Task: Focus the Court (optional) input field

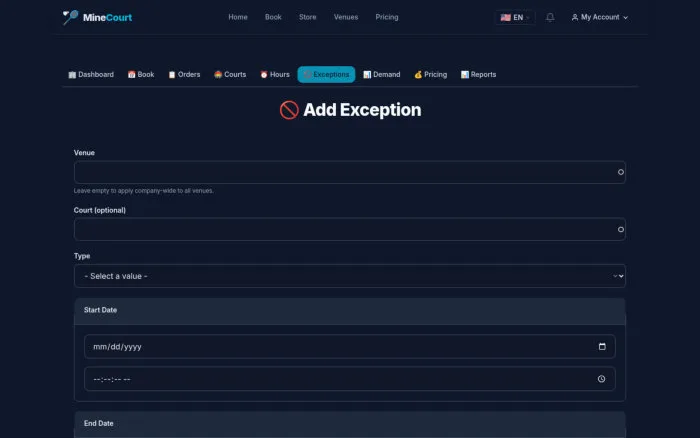Action: (350, 229)
